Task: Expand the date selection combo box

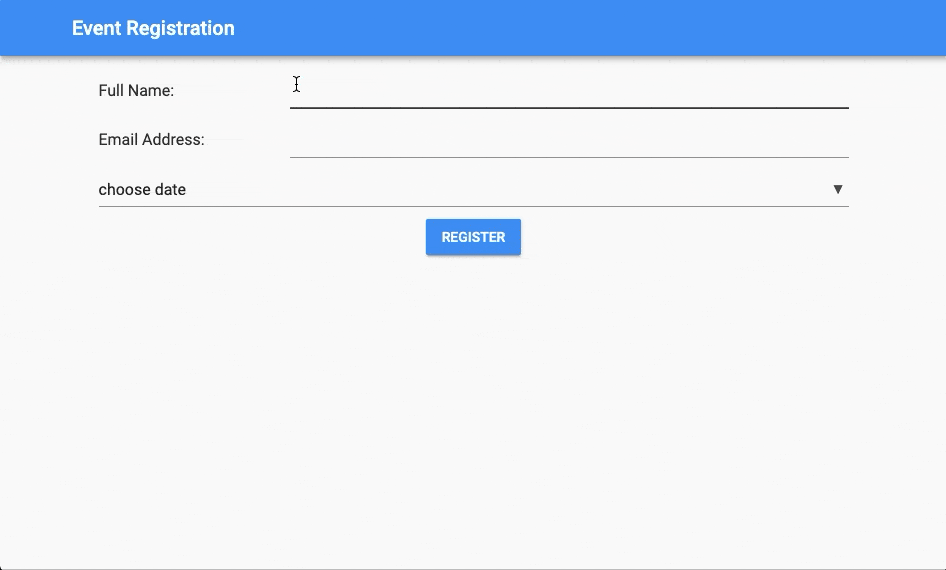Action: (473, 189)
